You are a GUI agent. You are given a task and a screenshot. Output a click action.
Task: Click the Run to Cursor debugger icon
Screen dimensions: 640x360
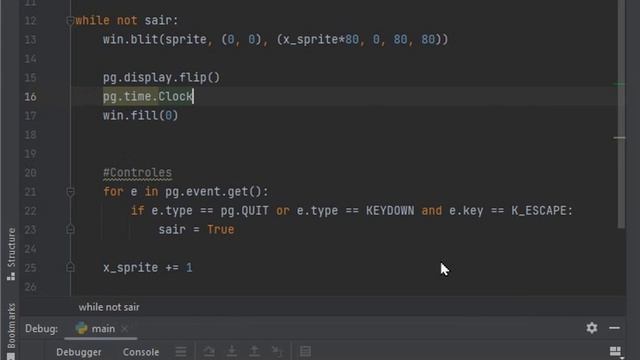tap(277, 351)
